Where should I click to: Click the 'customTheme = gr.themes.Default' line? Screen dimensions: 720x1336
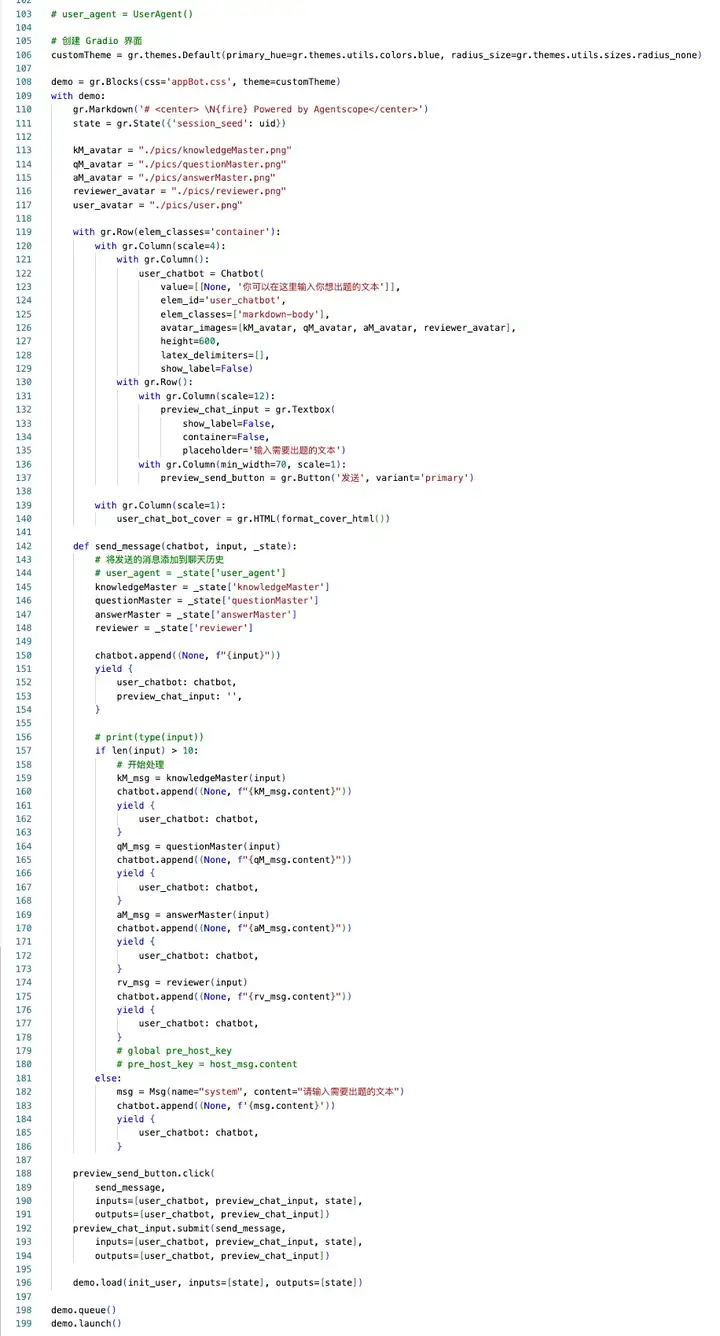click(x=376, y=55)
